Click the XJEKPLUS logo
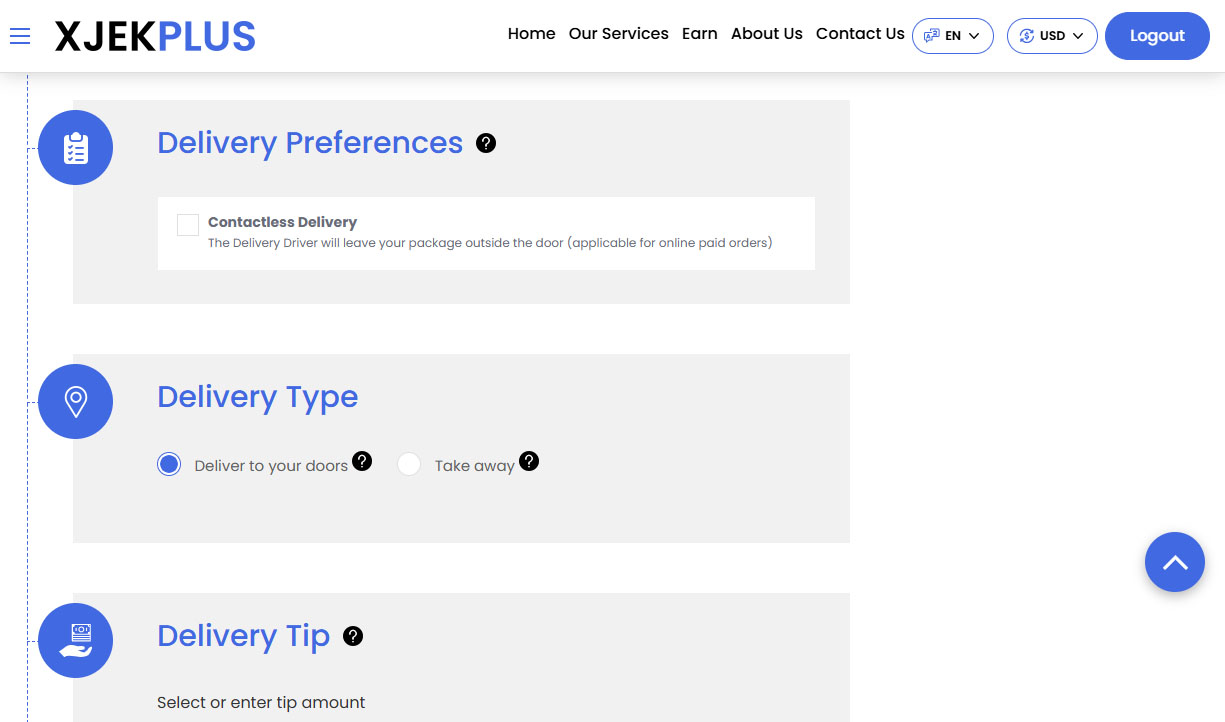 coord(154,35)
